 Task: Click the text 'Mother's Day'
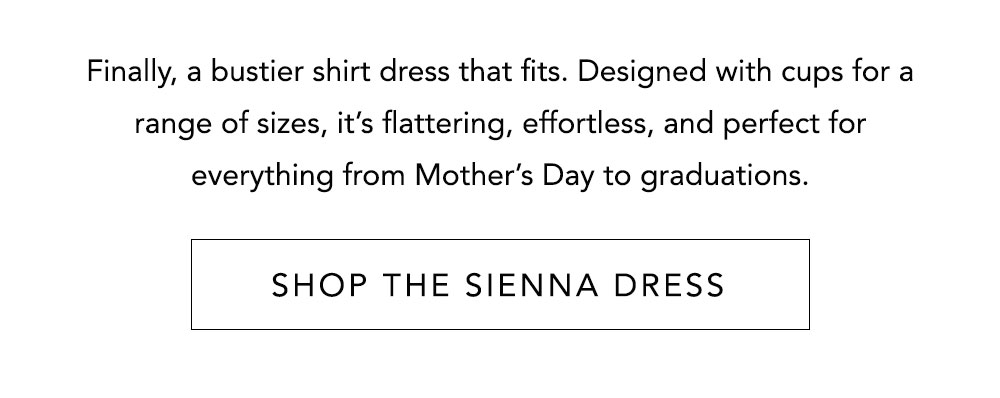[x=505, y=176]
